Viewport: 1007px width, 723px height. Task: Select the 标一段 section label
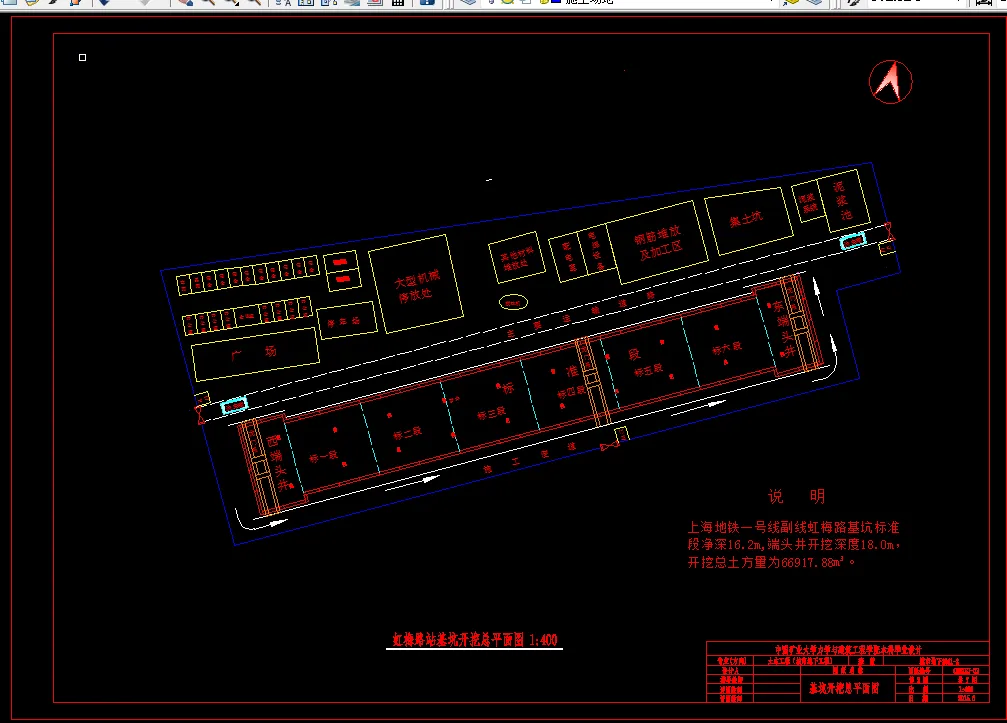point(323,457)
